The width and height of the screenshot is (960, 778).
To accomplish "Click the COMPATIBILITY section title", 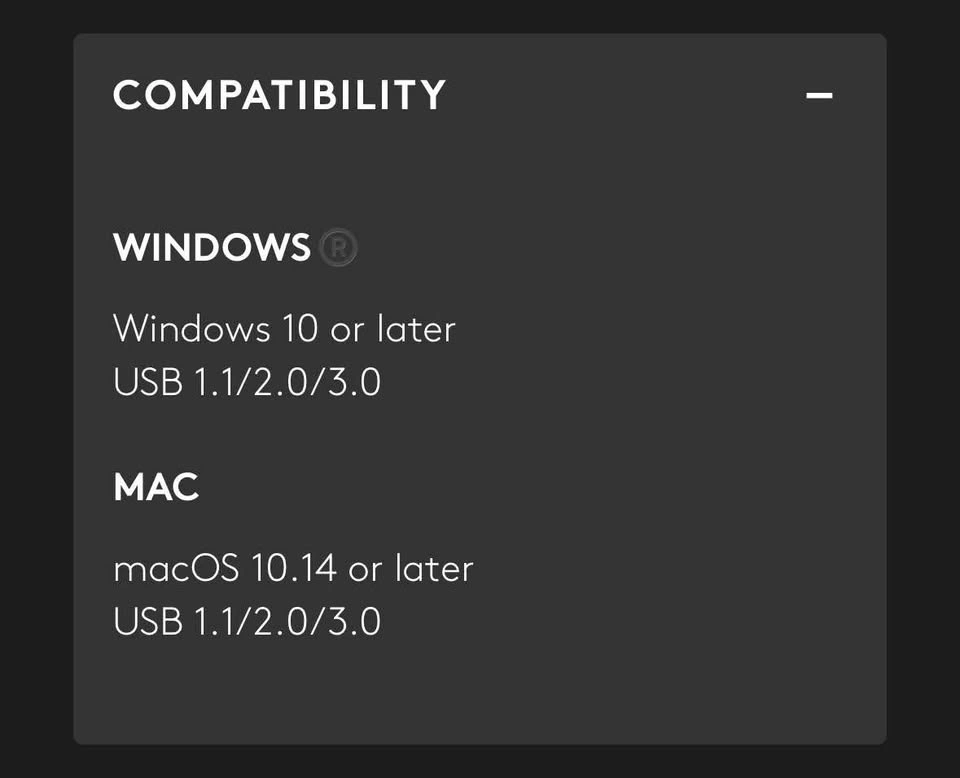I will (x=279, y=96).
